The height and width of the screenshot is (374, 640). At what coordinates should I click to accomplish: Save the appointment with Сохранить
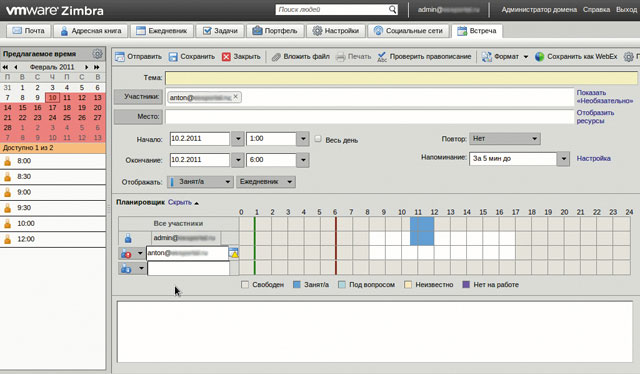point(192,57)
